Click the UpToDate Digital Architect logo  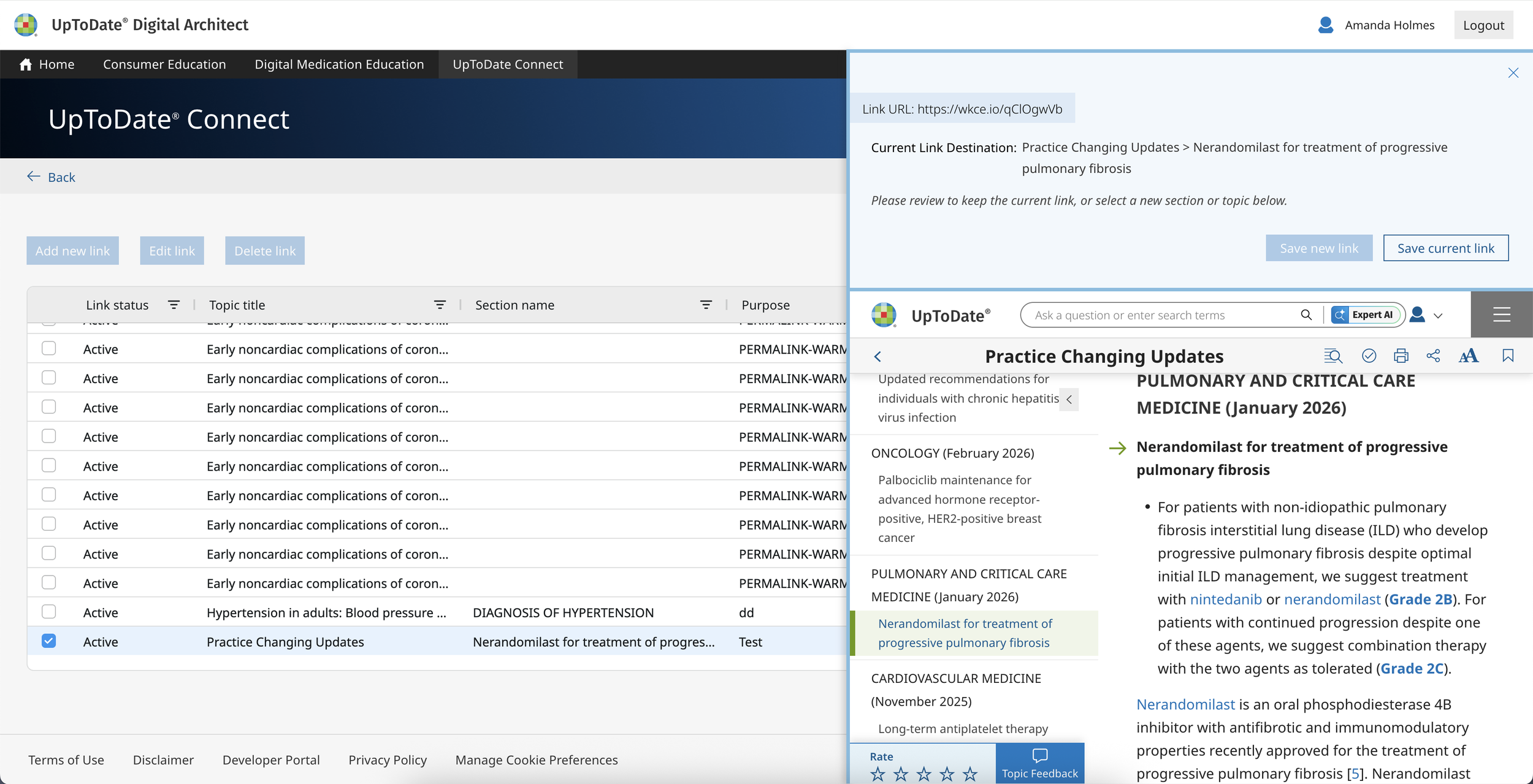coord(26,25)
